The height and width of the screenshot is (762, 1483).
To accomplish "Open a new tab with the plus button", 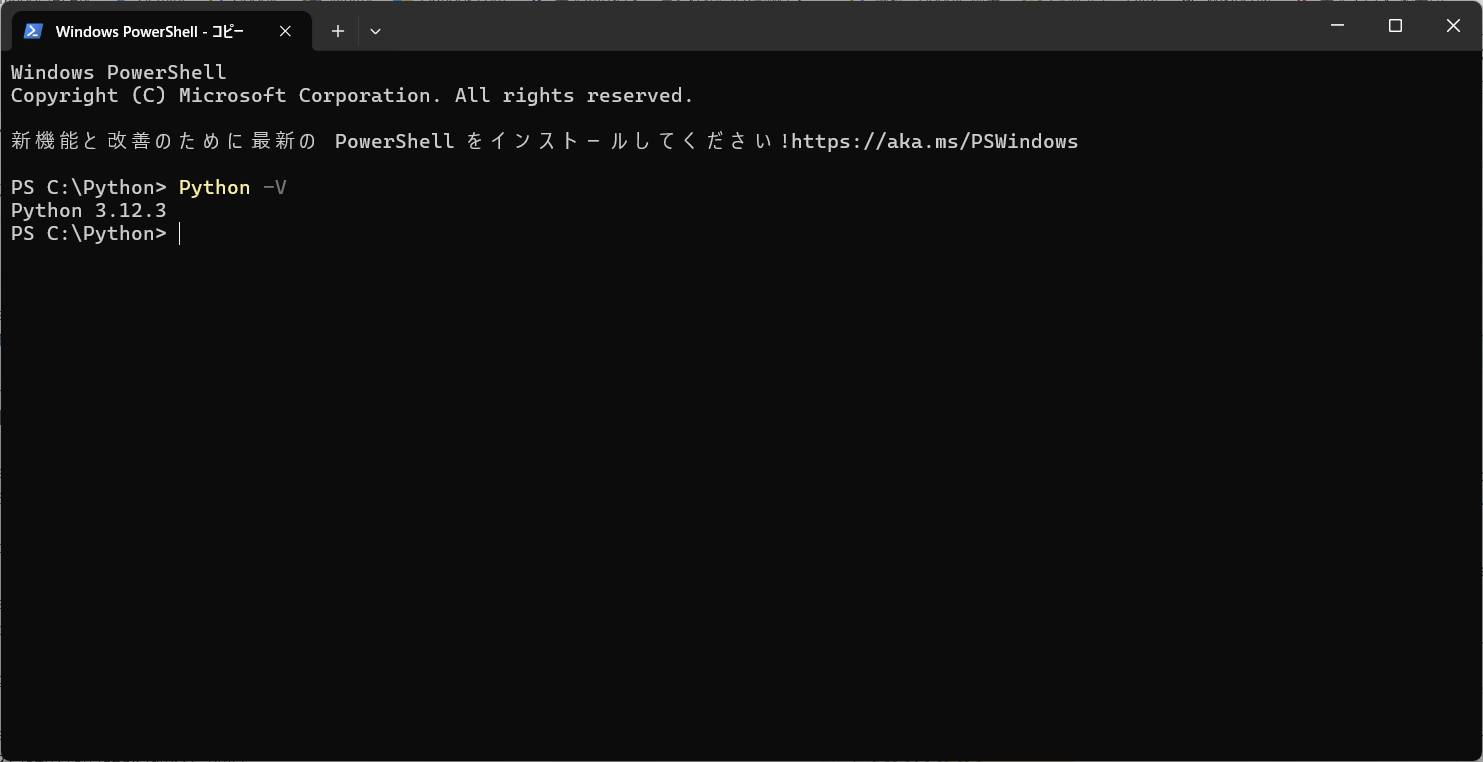I will 337,31.
